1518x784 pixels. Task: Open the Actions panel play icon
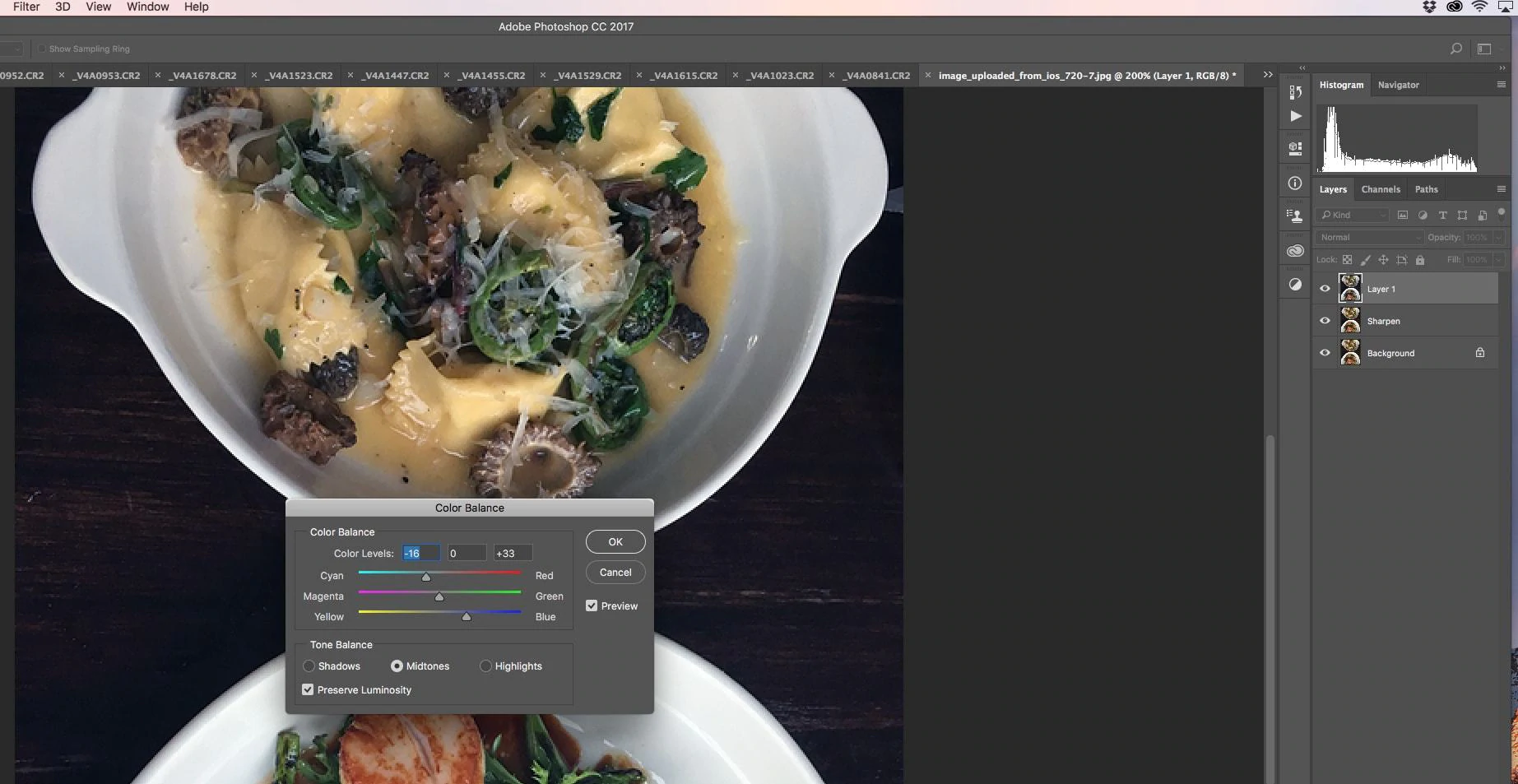[x=1296, y=116]
